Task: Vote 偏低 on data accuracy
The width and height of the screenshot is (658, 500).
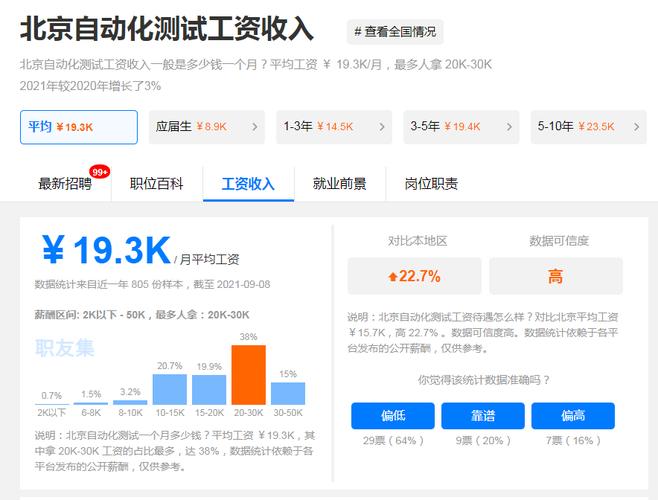Action: (393, 416)
